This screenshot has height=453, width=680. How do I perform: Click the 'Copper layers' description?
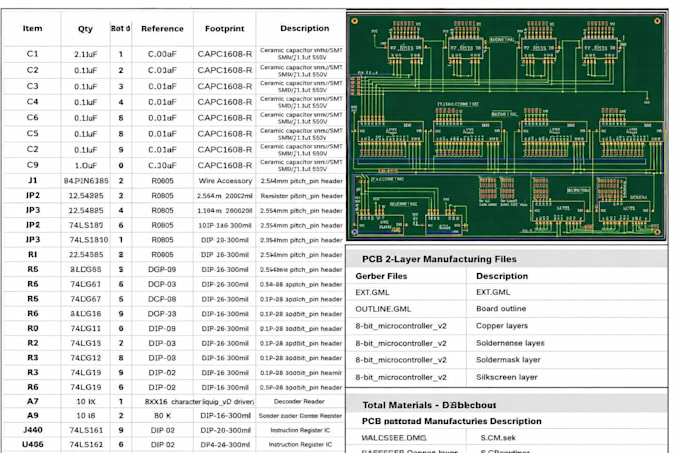click(x=502, y=326)
